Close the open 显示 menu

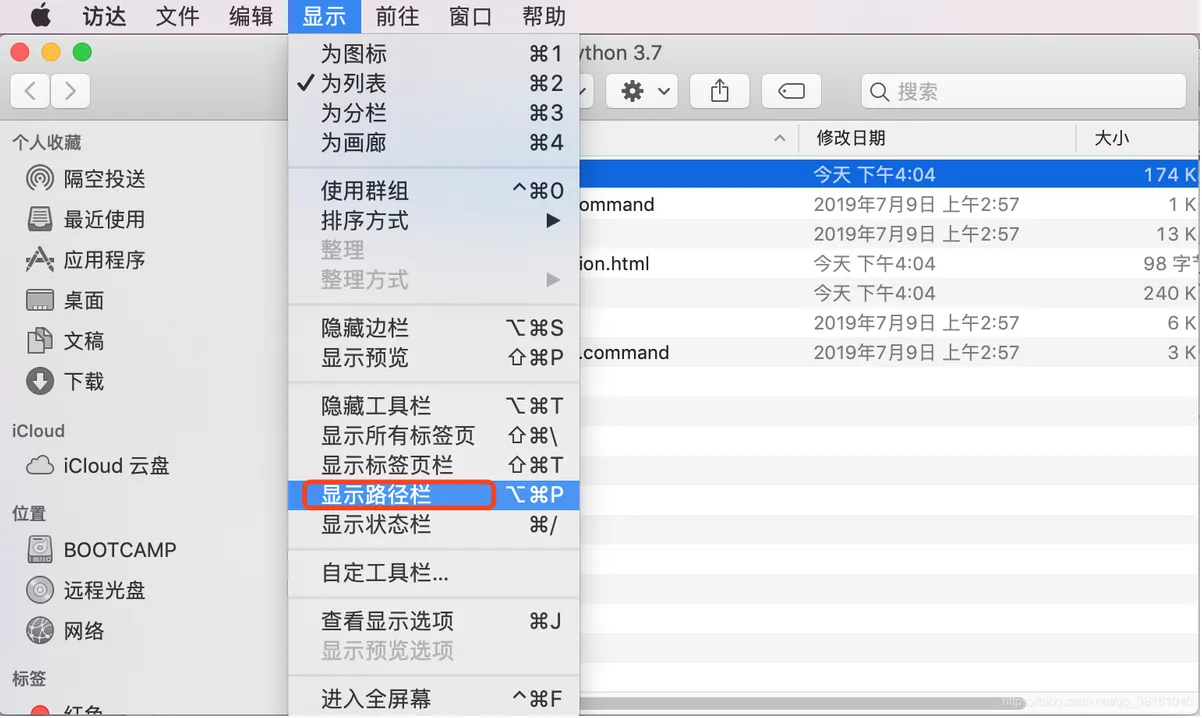tap(324, 16)
